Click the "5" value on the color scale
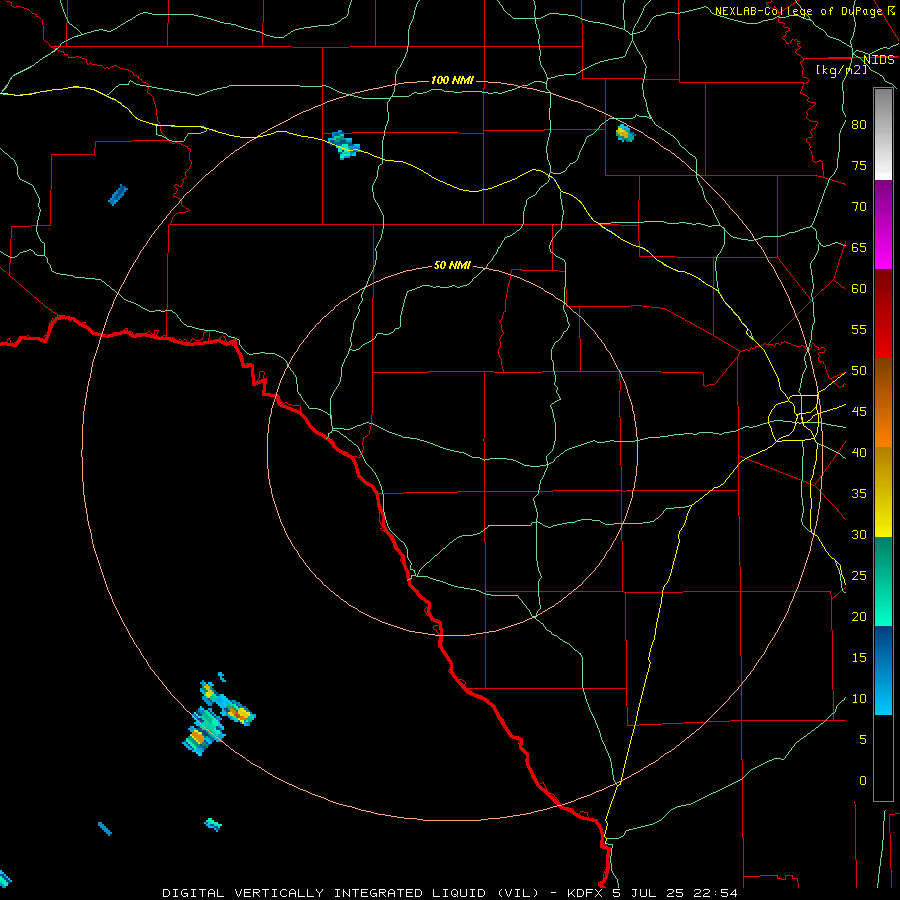 click(x=863, y=740)
